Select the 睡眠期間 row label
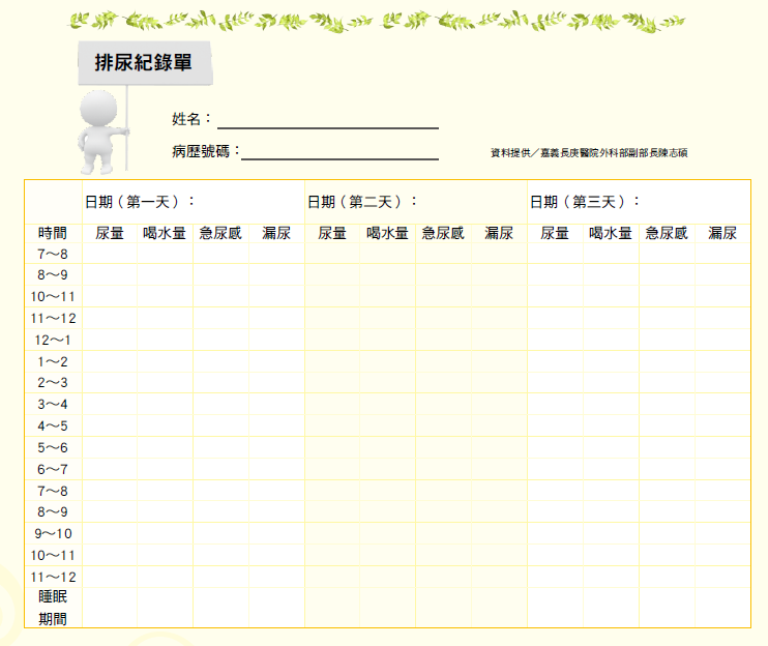Viewport: 768px width, 646px height. tap(53, 608)
